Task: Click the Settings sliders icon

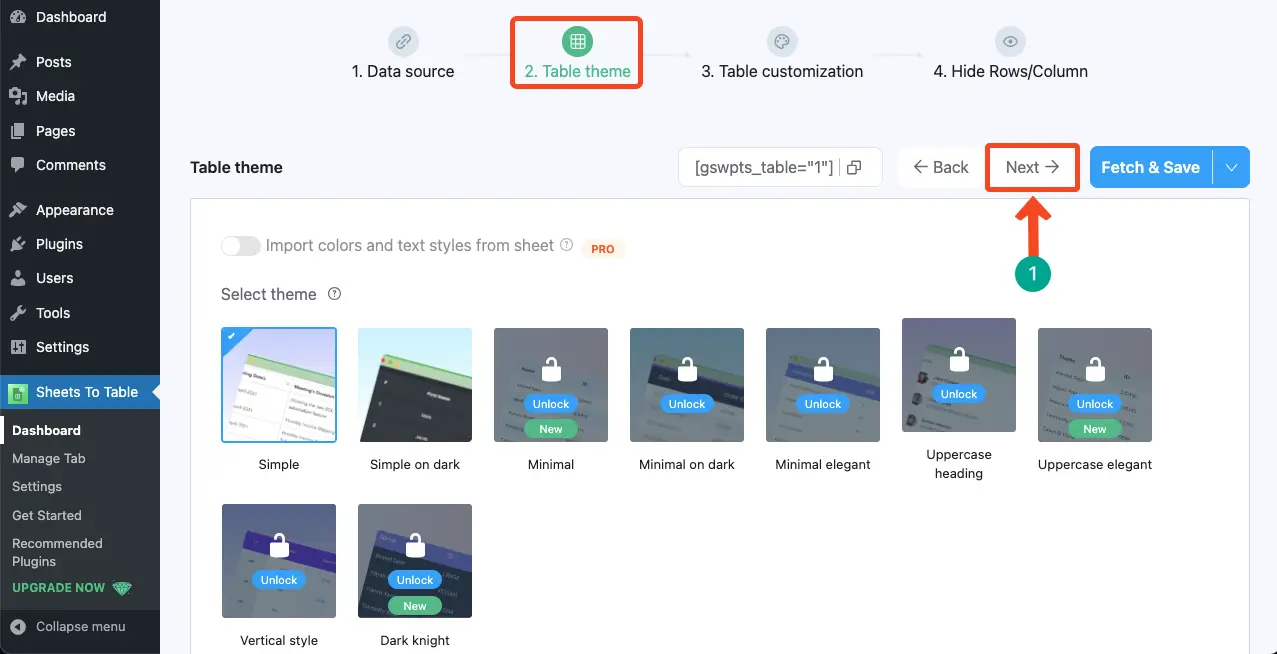Action: [x=18, y=347]
